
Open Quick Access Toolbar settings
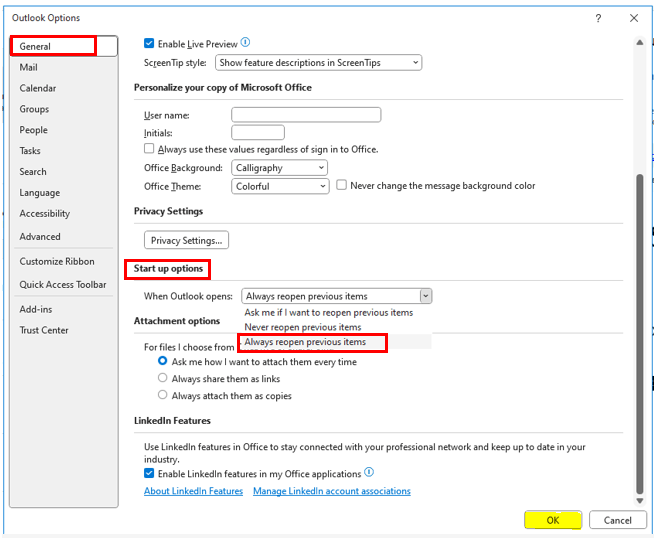(63, 285)
